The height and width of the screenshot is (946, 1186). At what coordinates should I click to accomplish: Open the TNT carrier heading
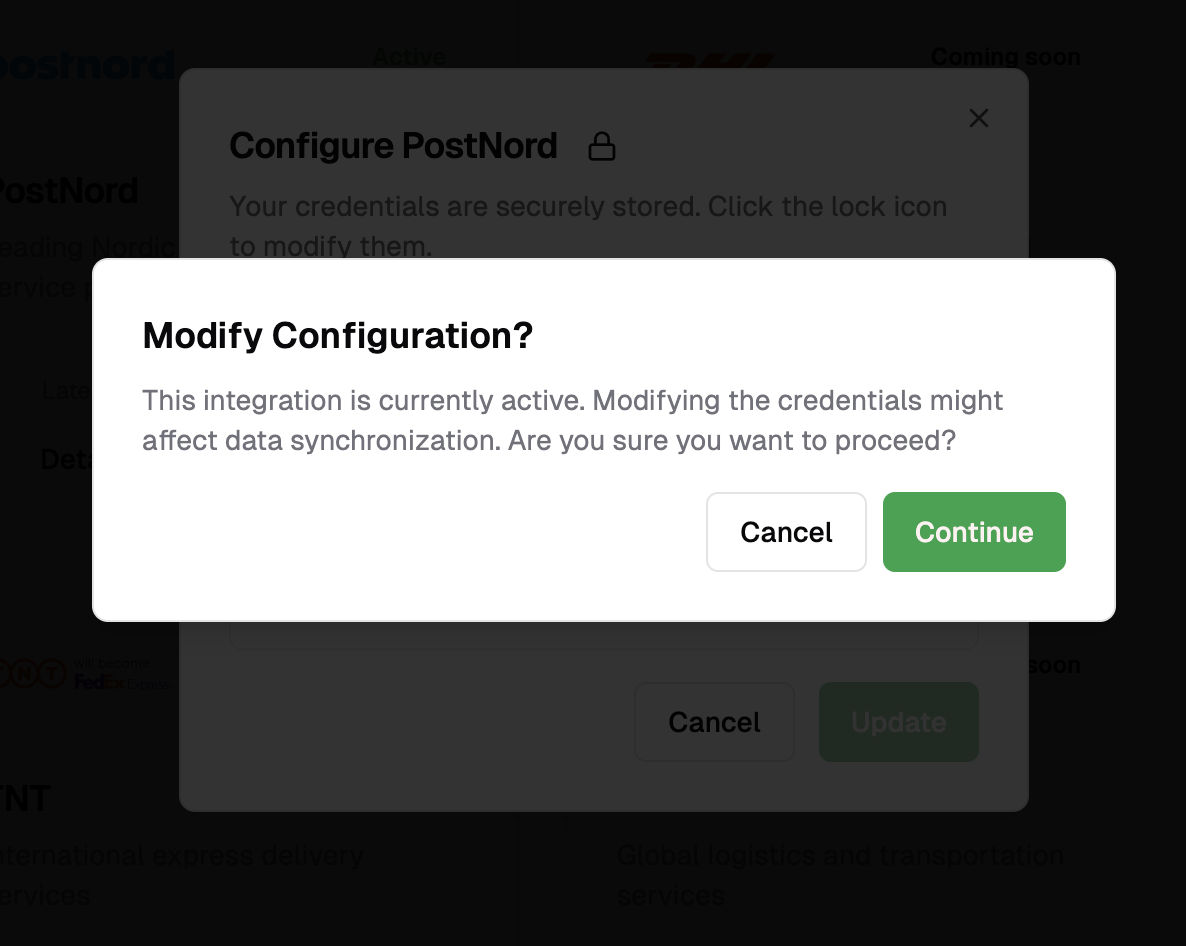25,798
